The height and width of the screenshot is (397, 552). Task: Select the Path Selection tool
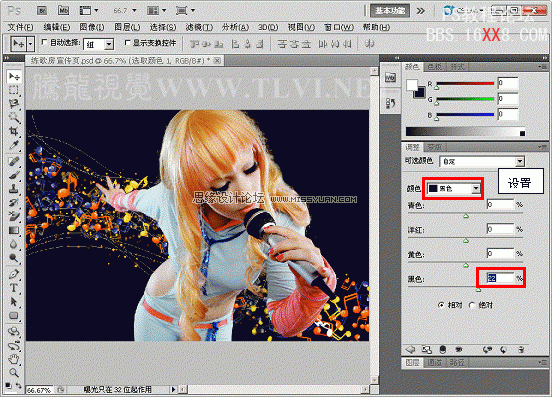point(14,302)
